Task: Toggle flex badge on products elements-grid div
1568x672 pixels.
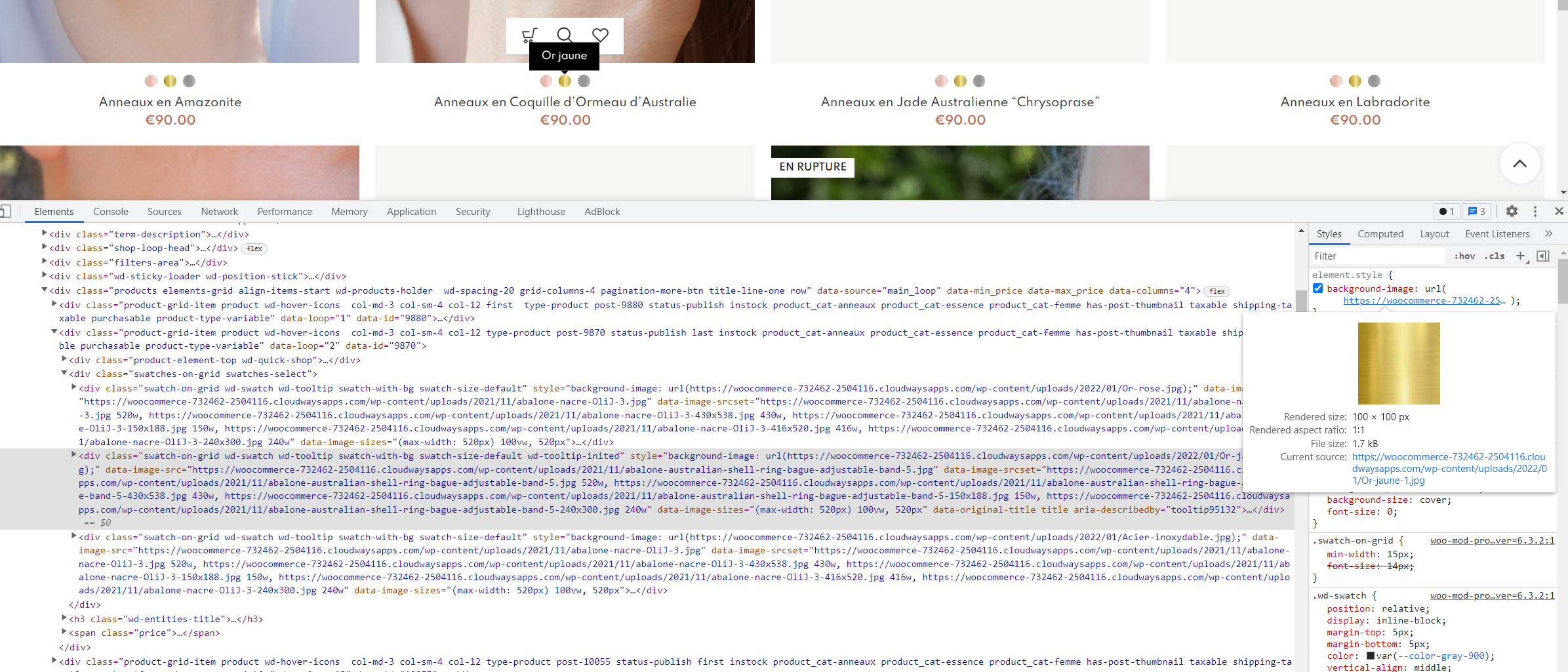Action: point(1217,291)
